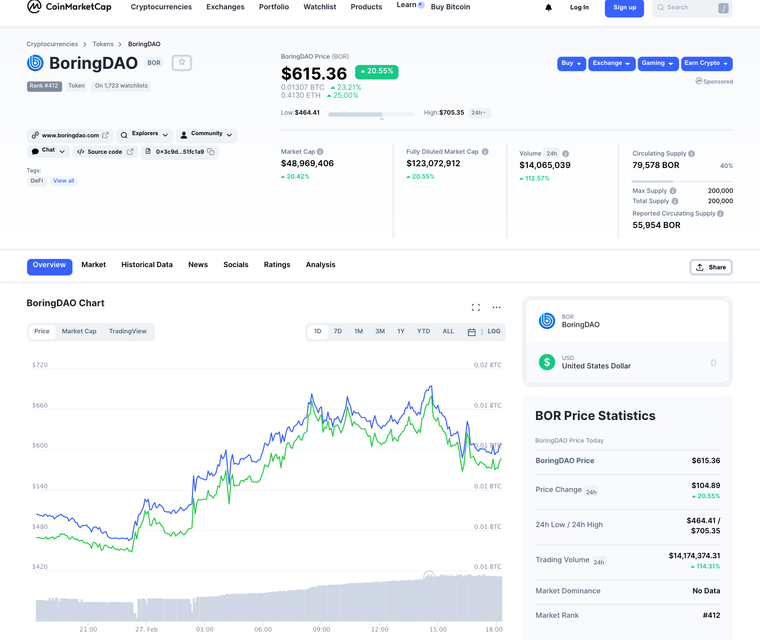Click the USD dollar icon in the converter
The image size is (760, 640).
547,362
